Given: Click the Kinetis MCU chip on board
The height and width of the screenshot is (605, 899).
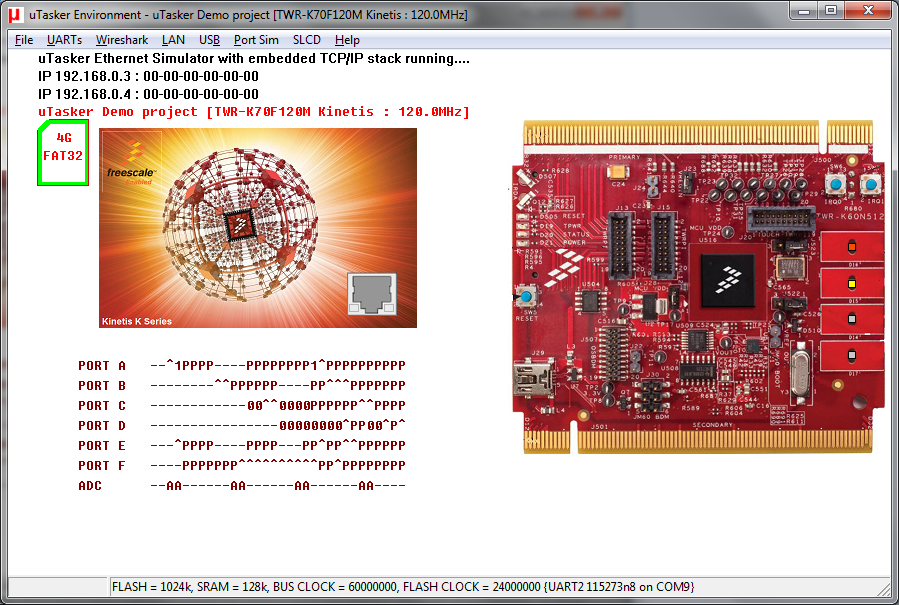Looking at the screenshot, I should click(x=728, y=280).
